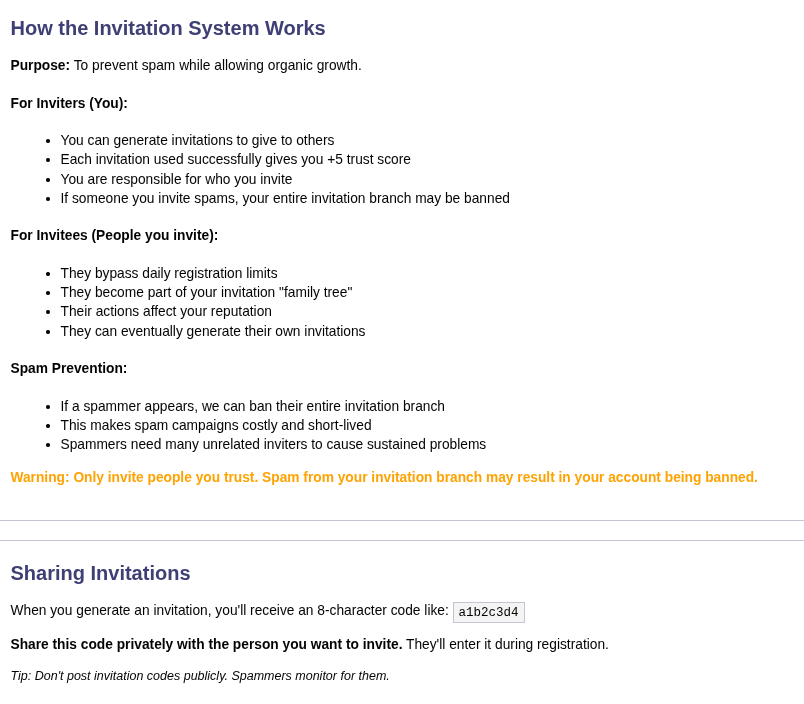The width and height of the screenshot is (804, 704).
Task: Click 'They can eventually generate their own invitations'
Action: [213, 331]
